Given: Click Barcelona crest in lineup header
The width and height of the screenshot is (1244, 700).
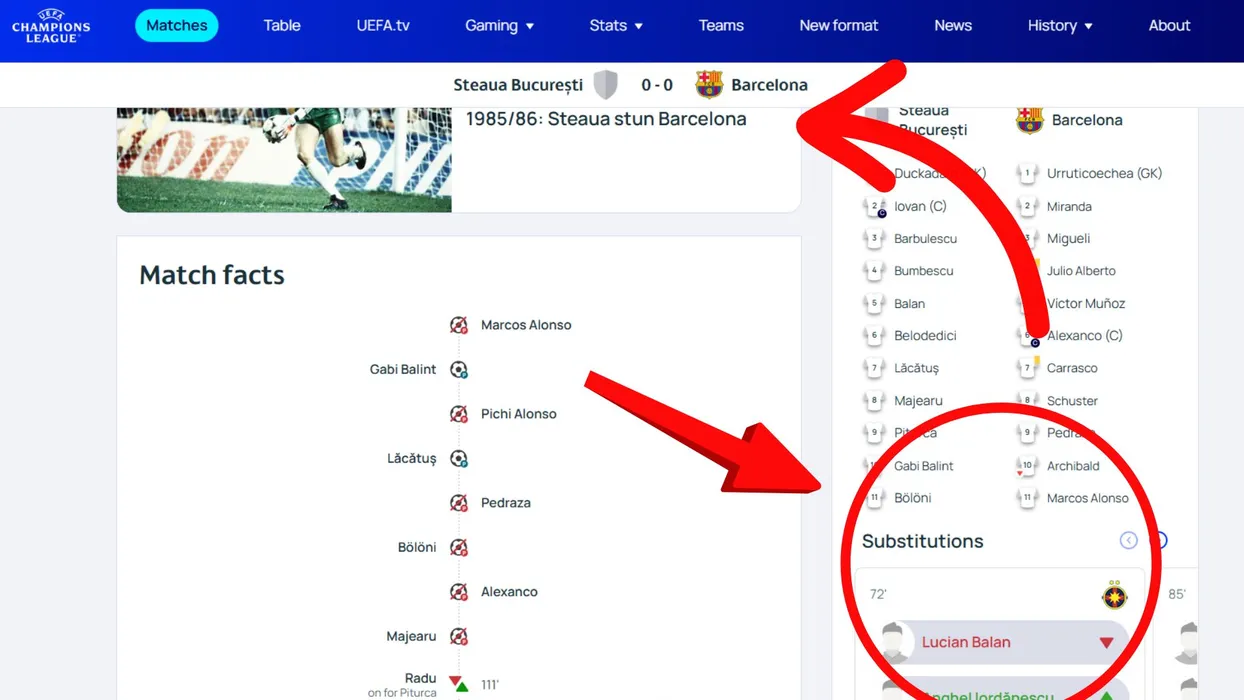Looking at the screenshot, I should click(1029, 120).
